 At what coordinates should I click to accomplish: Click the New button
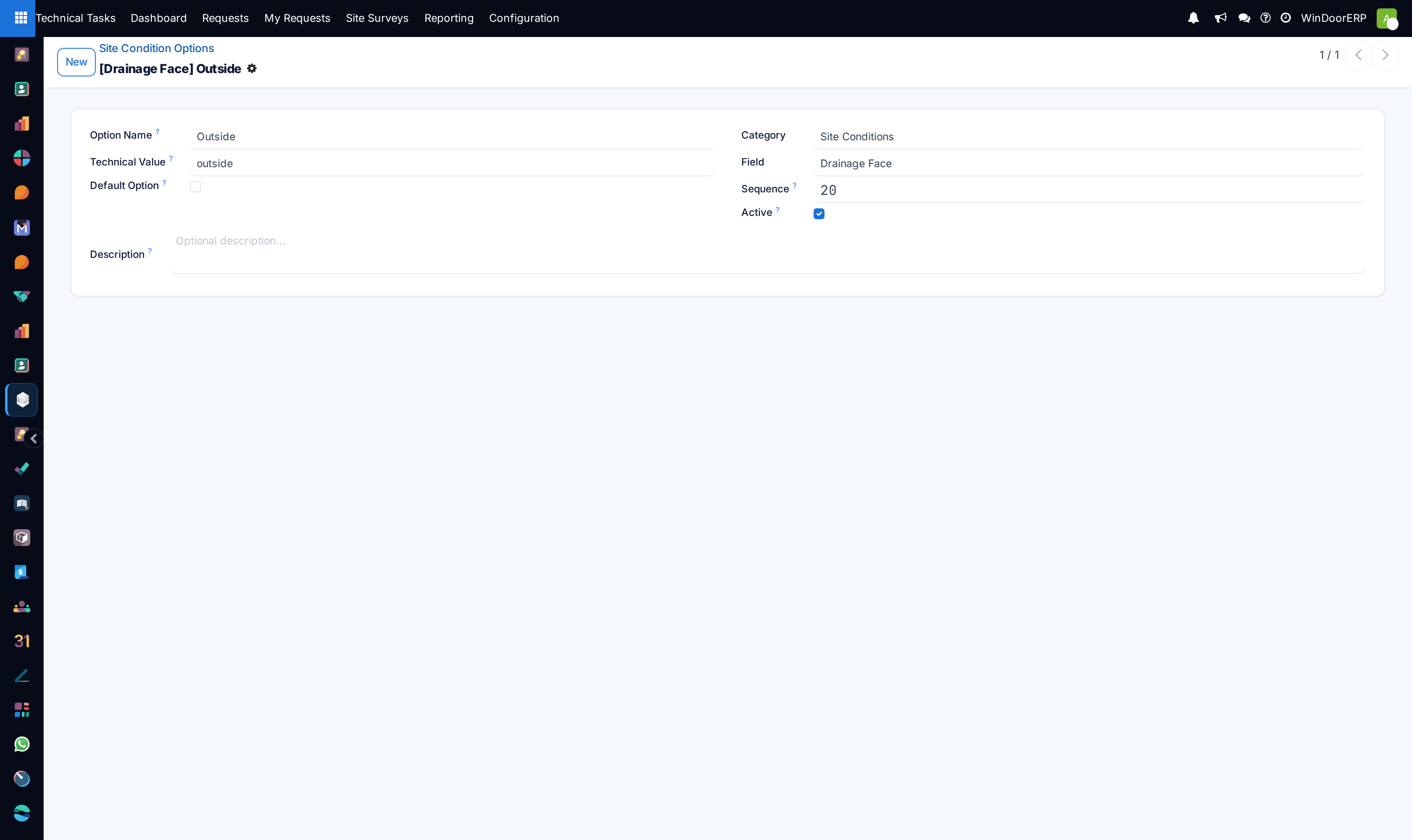pyautogui.click(x=76, y=62)
